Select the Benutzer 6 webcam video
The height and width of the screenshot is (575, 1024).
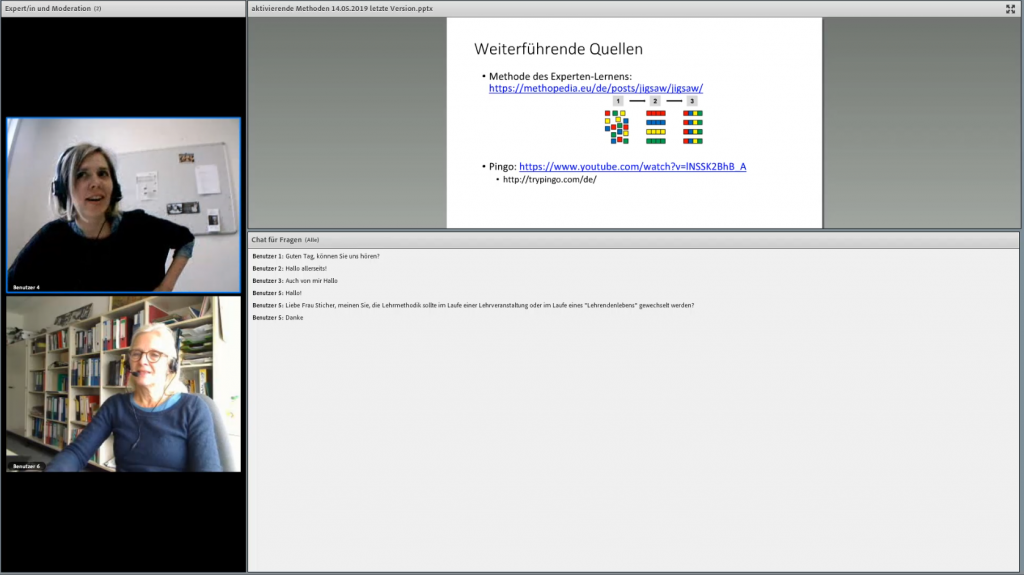point(123,383)
